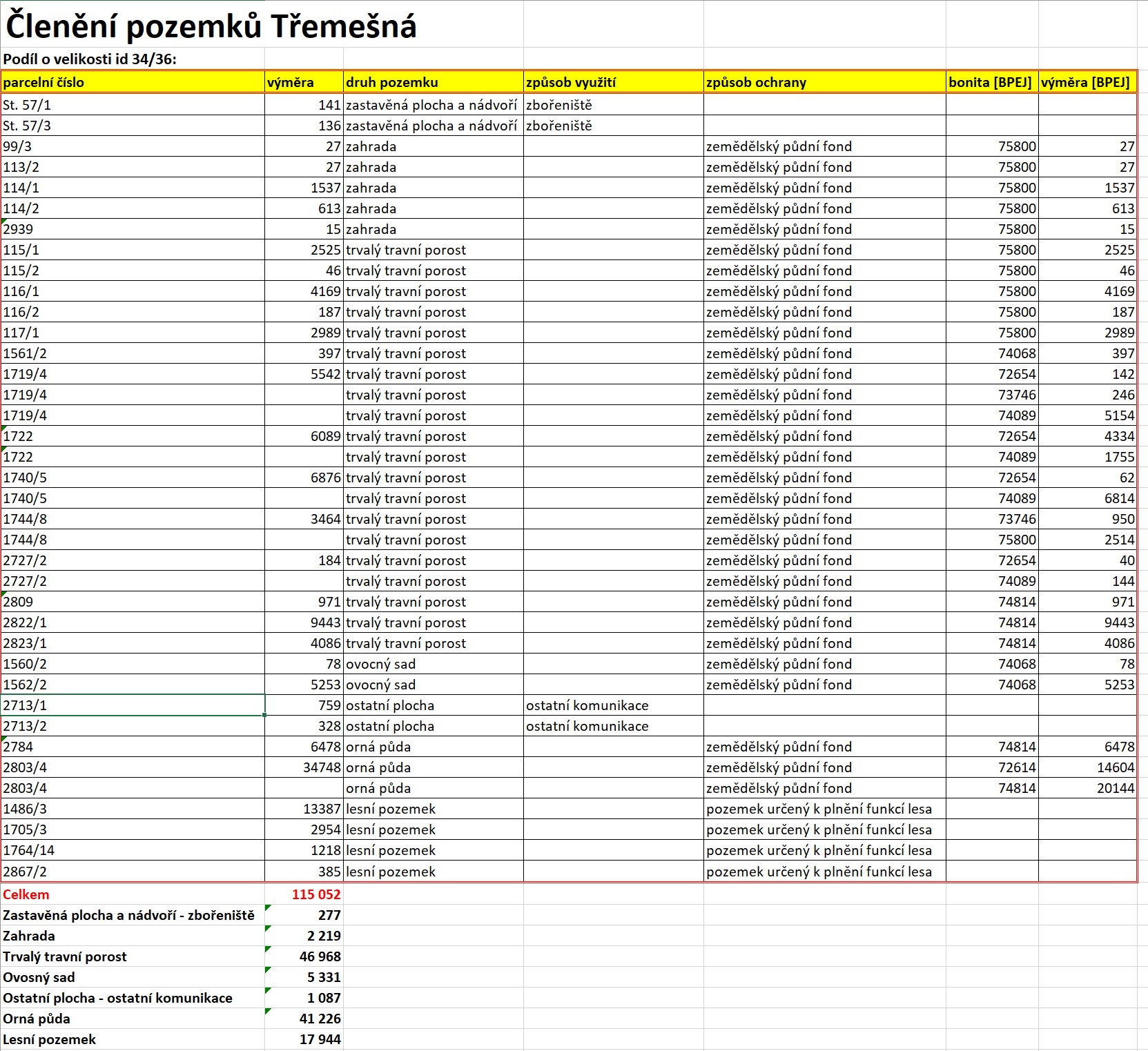Click the "Zahrada" summary label
The image size is (1148, 1051).
click(x=29, y=936)
